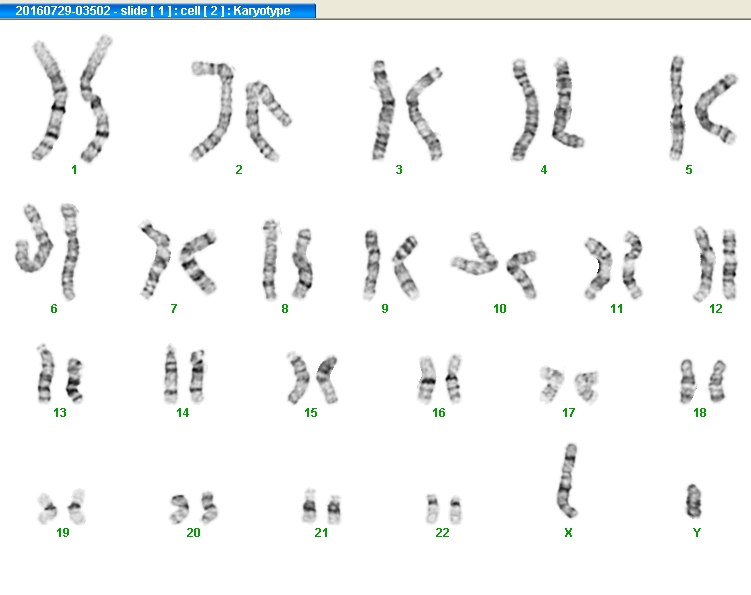Click the green label '18'

(x=700, y=412)
